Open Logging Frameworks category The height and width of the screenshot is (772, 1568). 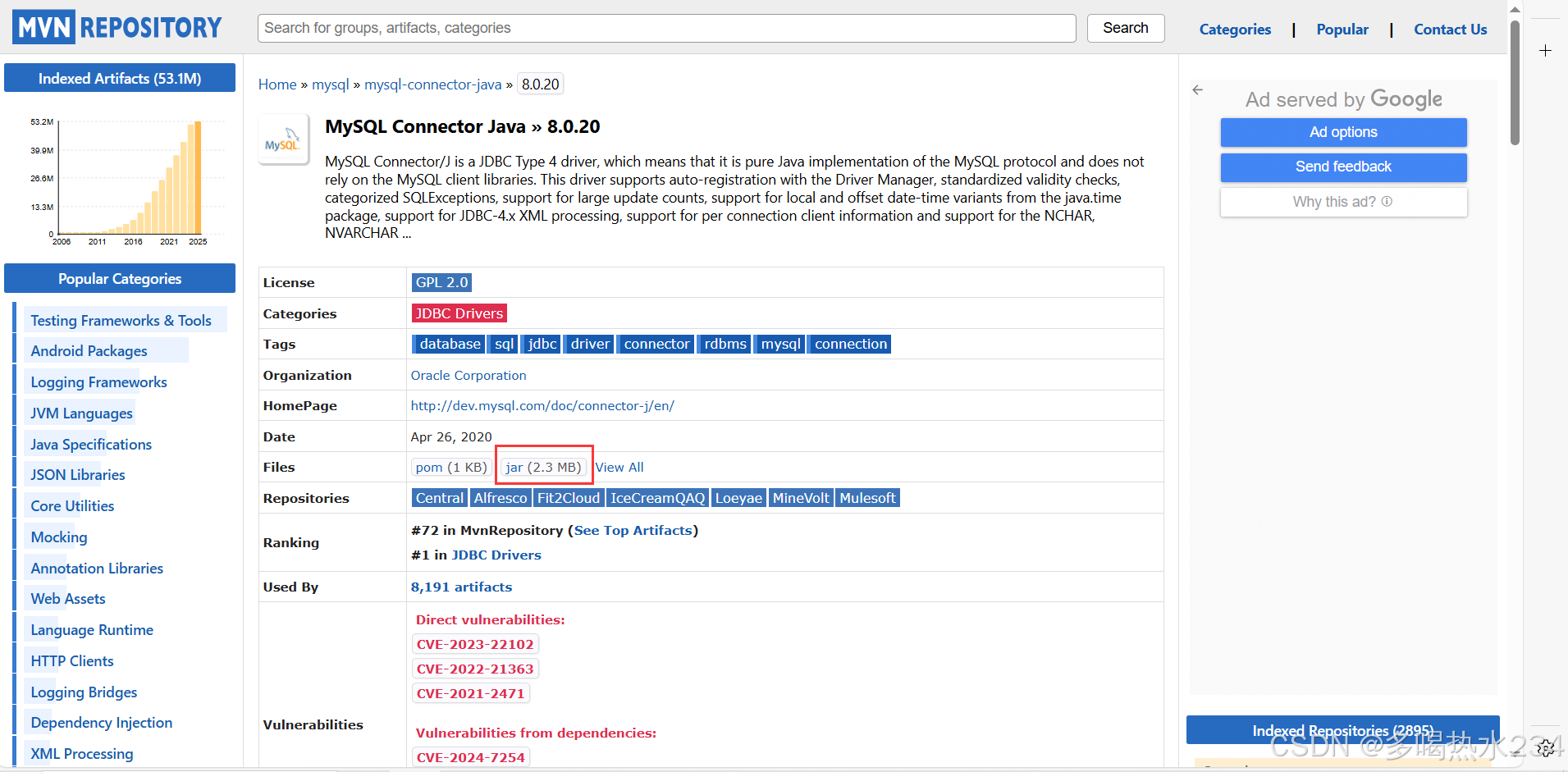tap(98, 382)
